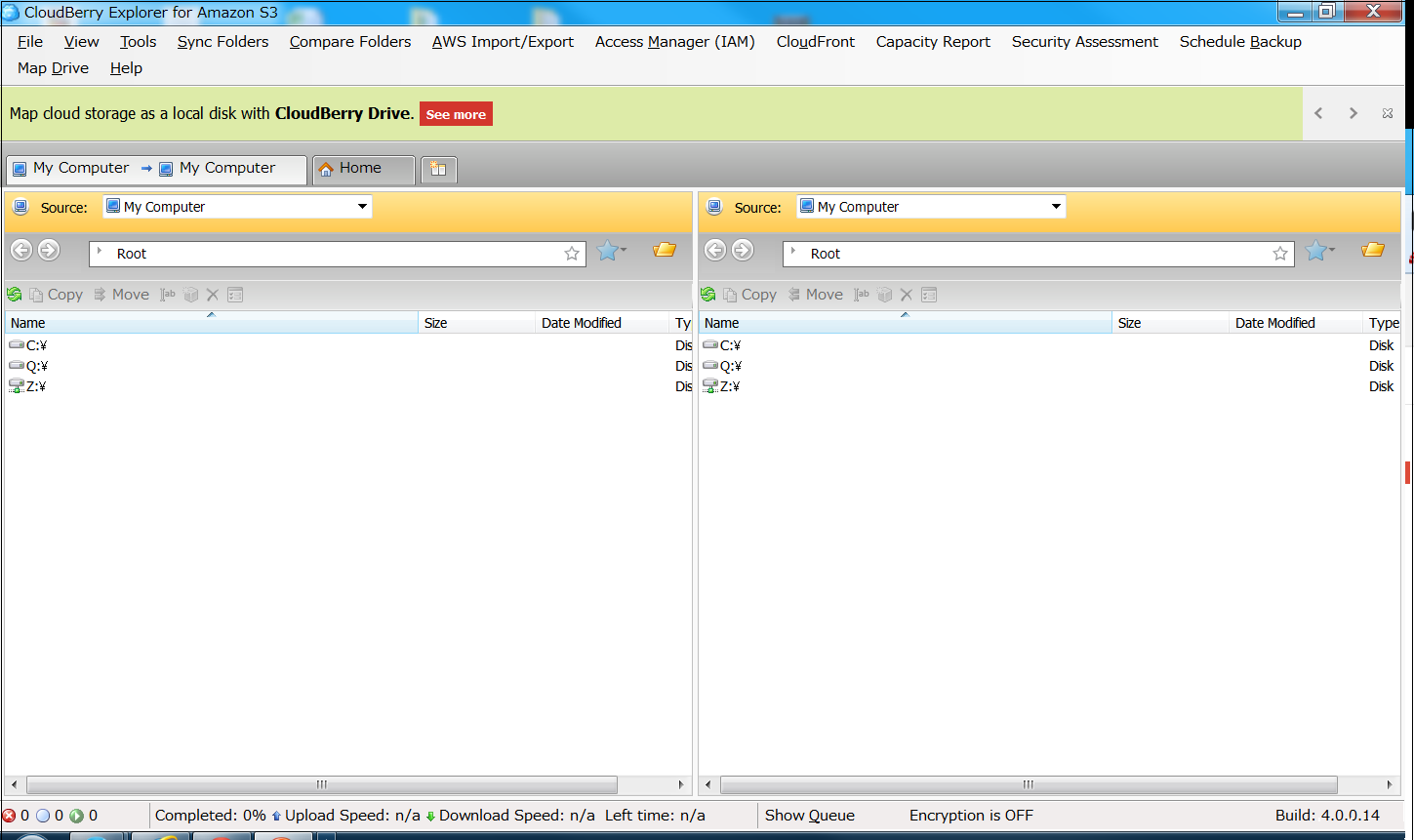Viewport: 1414px width, 840px height.
Task: Expand the left pane Source dropdown
Action: click(362, 207)
